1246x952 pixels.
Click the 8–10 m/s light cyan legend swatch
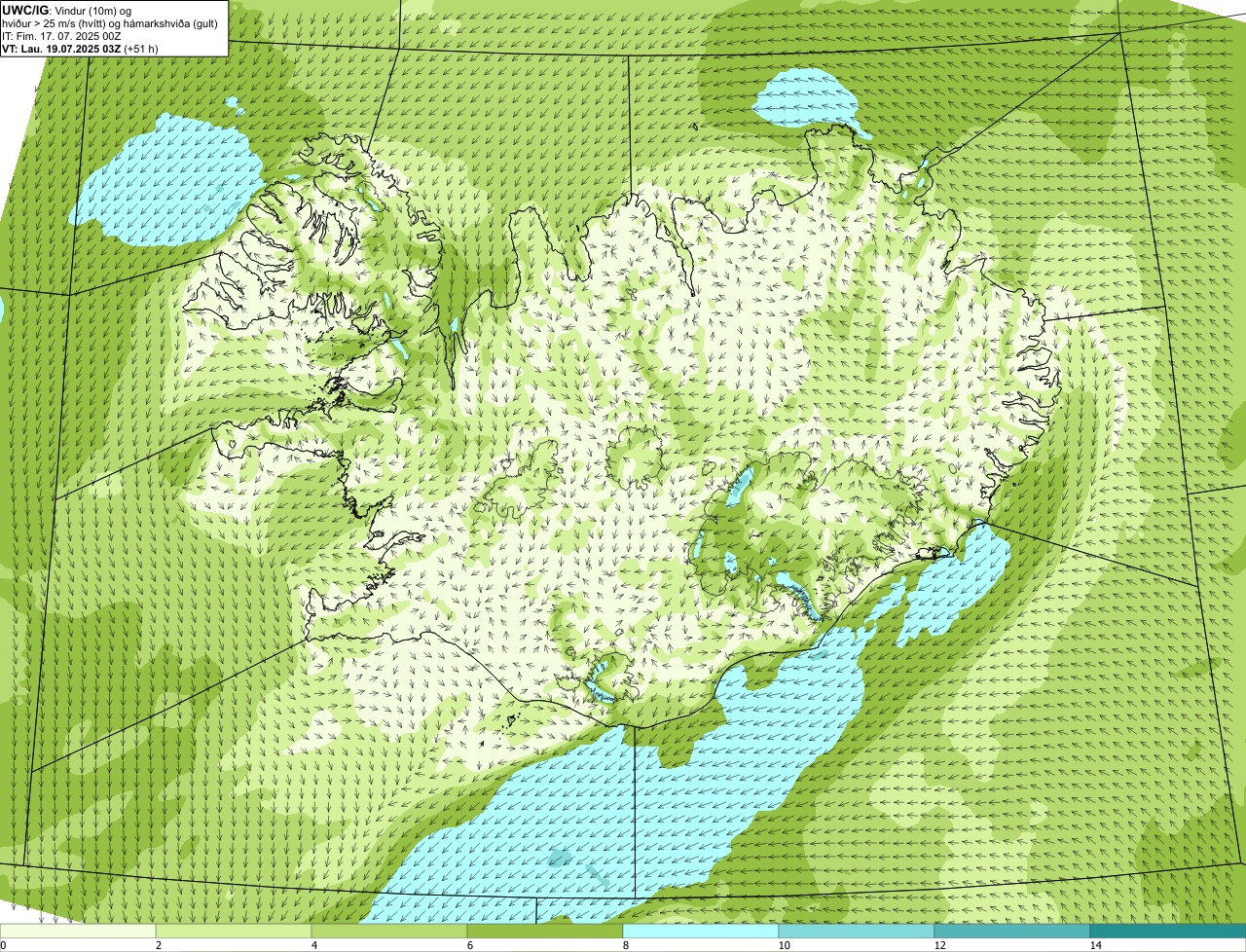701,931
